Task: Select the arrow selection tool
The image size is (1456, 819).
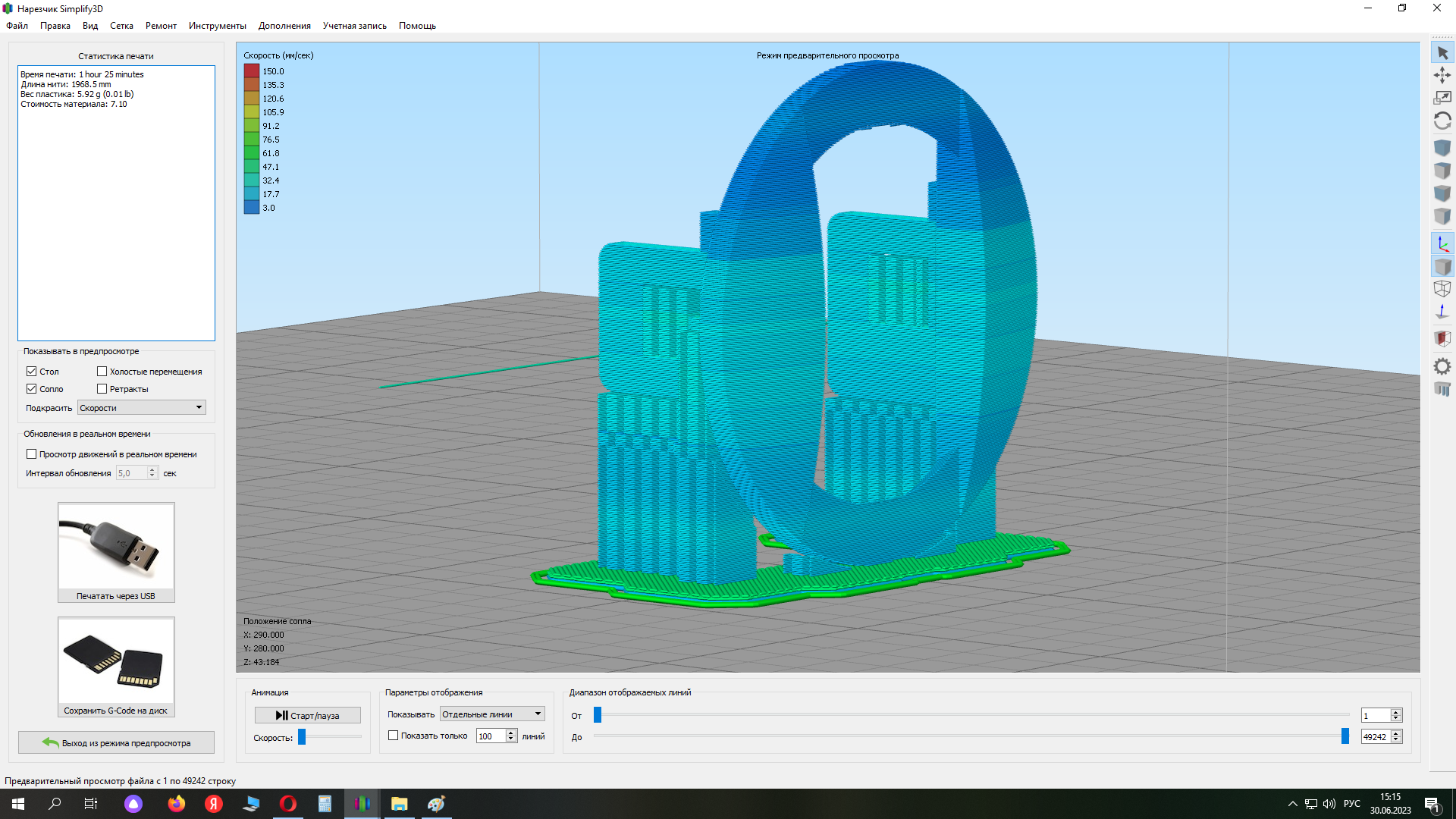Action: [1442, 53]
